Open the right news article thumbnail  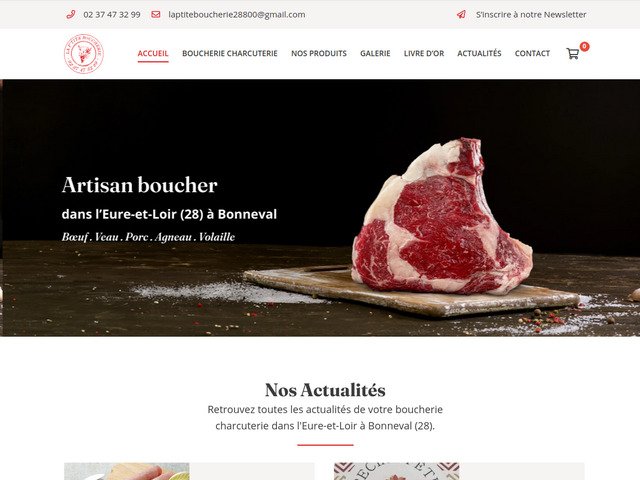[x=396, y=471]
